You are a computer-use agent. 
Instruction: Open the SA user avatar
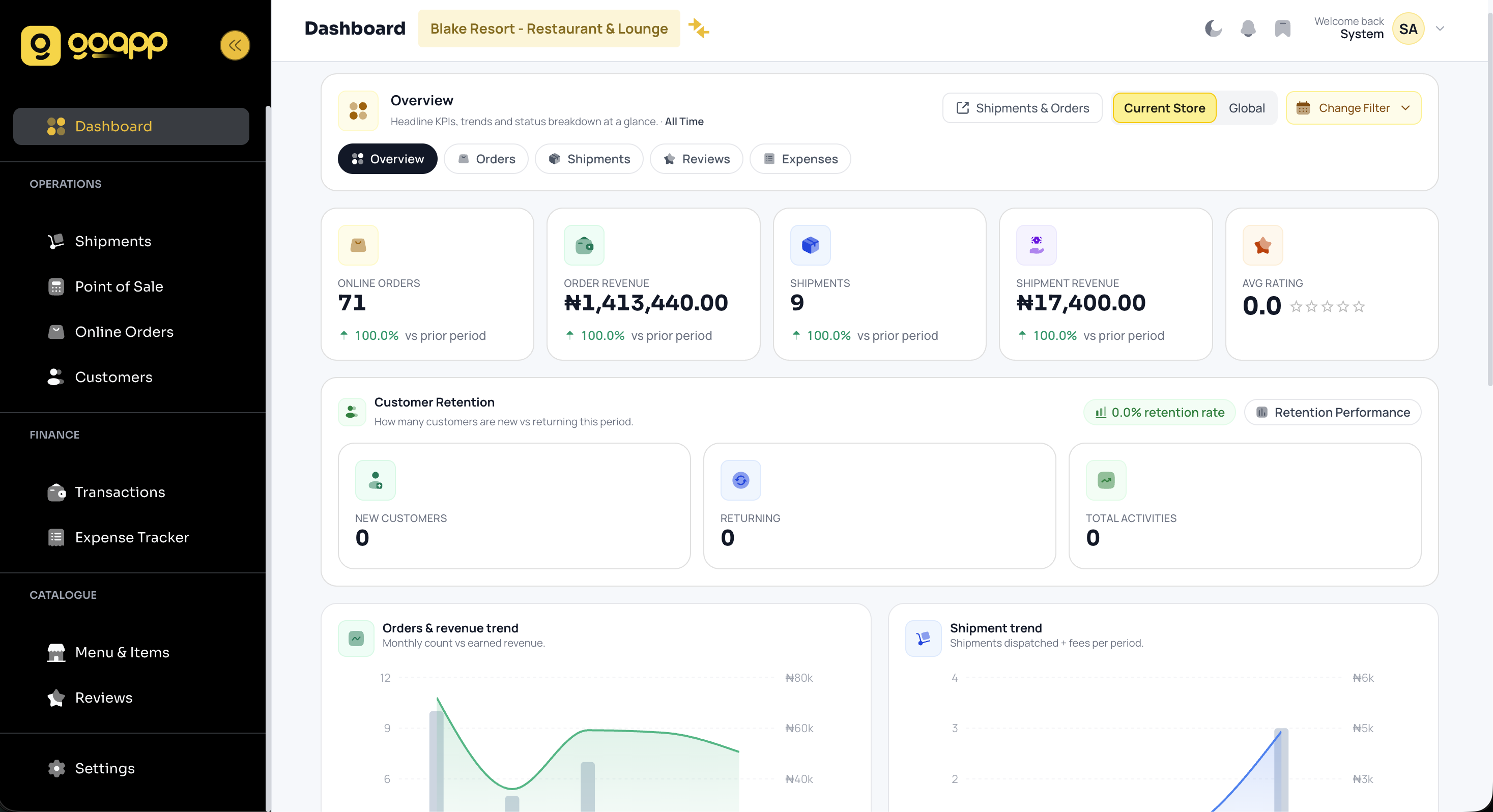click(1409, 28)
